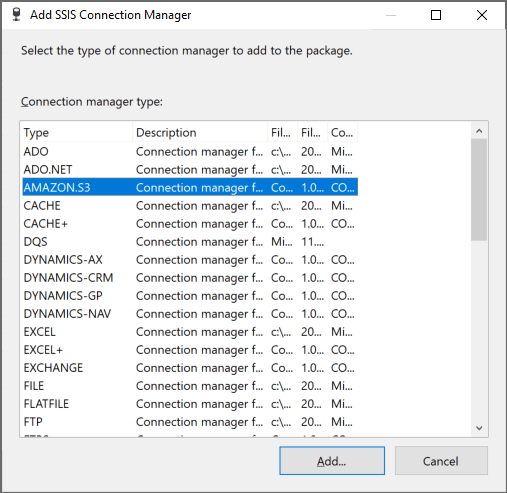
Task: Select the ADO connection manager type
Action: (x=190, y=152)
